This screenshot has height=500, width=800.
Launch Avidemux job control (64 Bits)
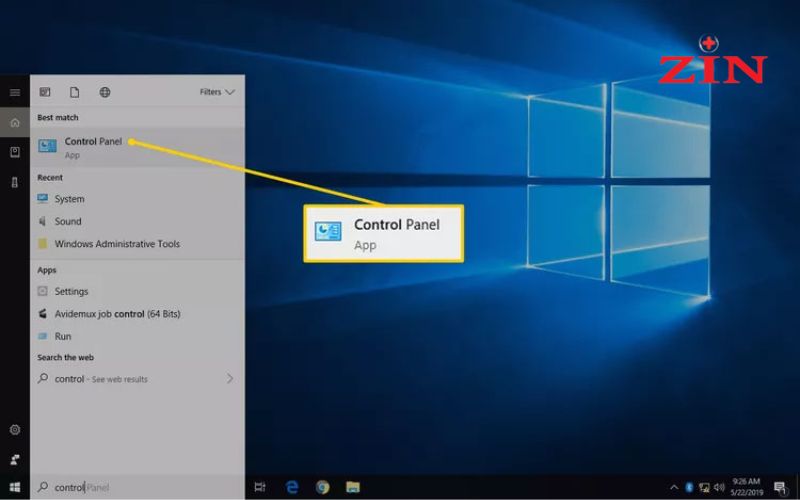coord(137,314)
